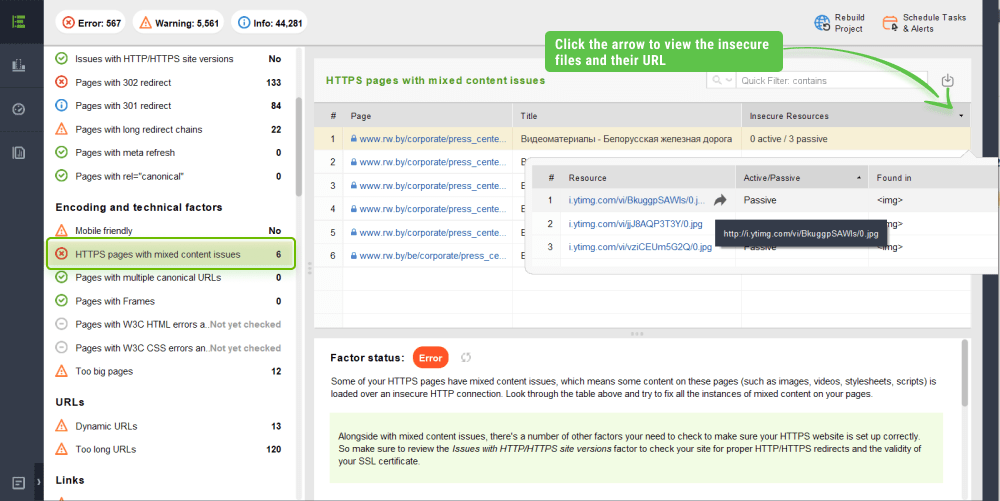The height and width of the screenshot is (501, 1000).
Task: Open share arrow for BkuggpSAWIs resource
Action: [720, 200]
